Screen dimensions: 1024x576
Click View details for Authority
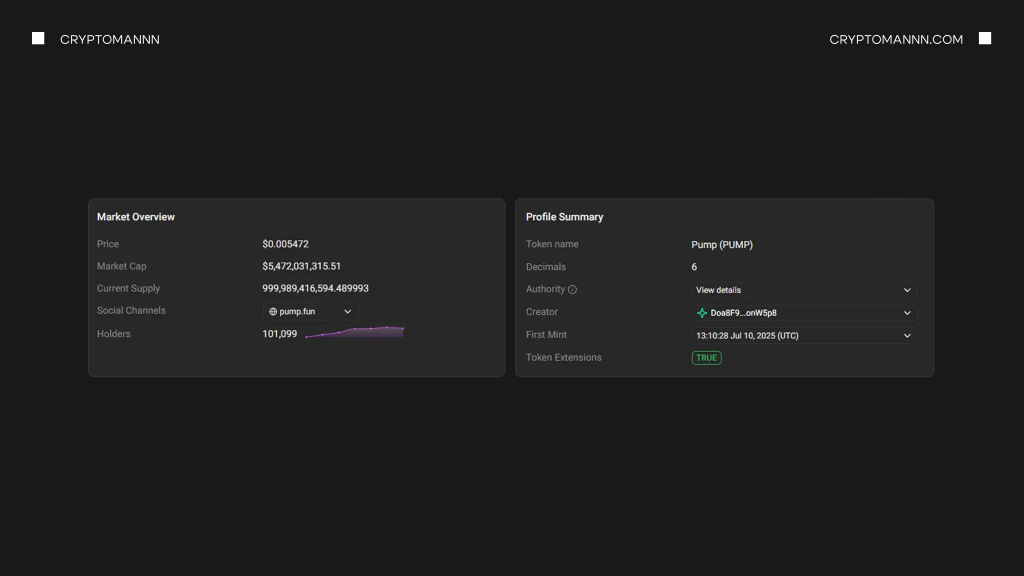click(716, 289)
